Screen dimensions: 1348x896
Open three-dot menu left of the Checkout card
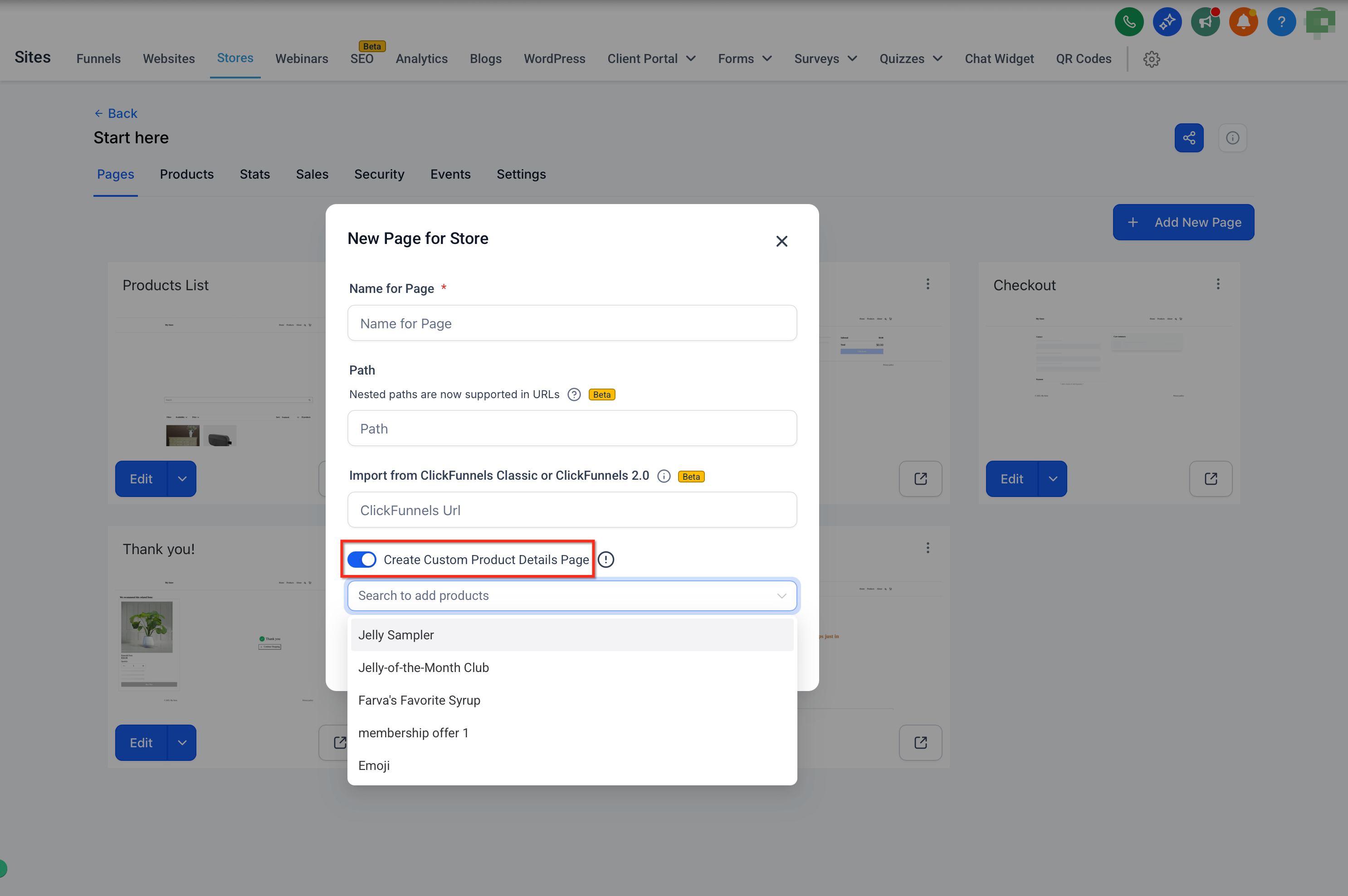(x=928, y=284)
